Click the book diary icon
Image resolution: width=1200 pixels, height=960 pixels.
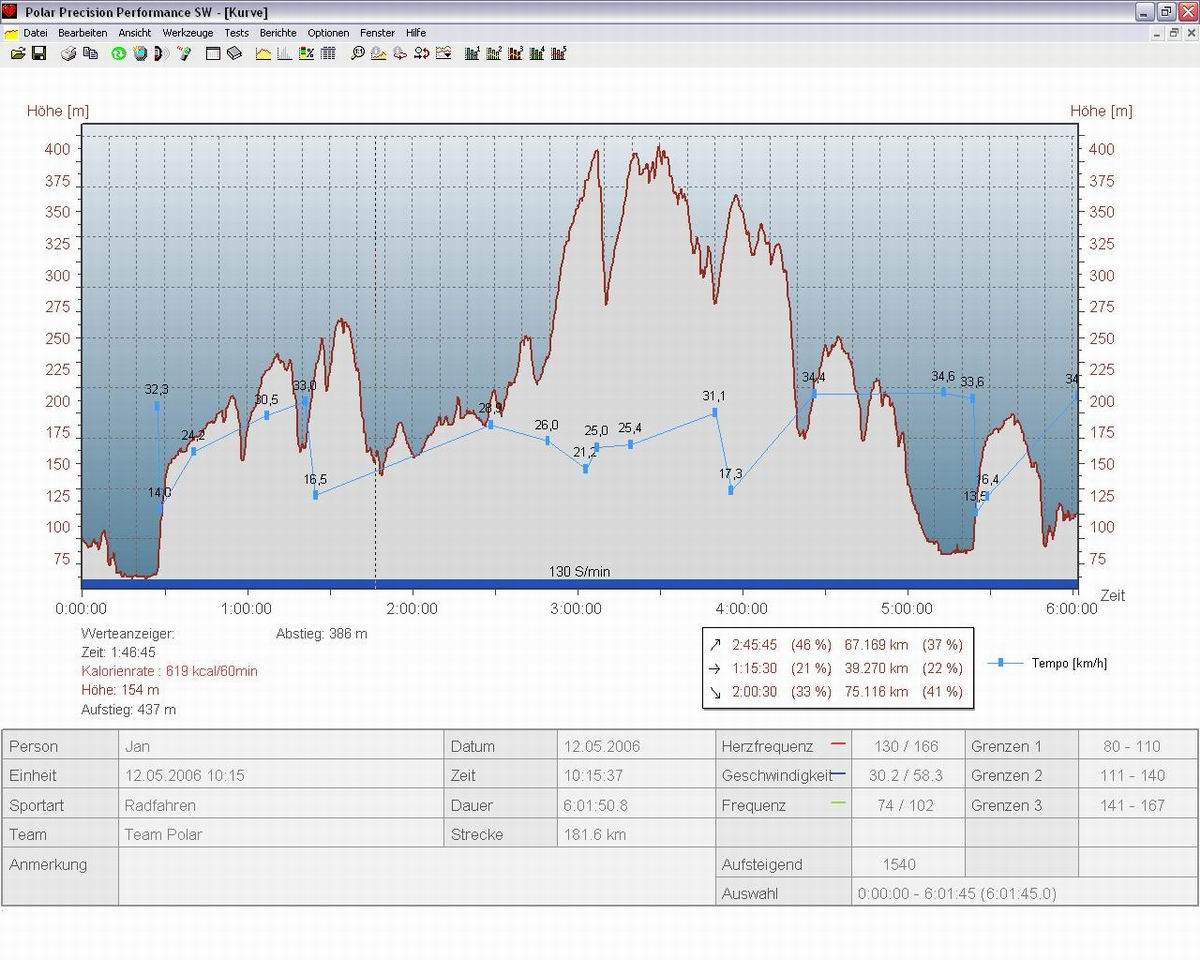[x=234, y=53]
